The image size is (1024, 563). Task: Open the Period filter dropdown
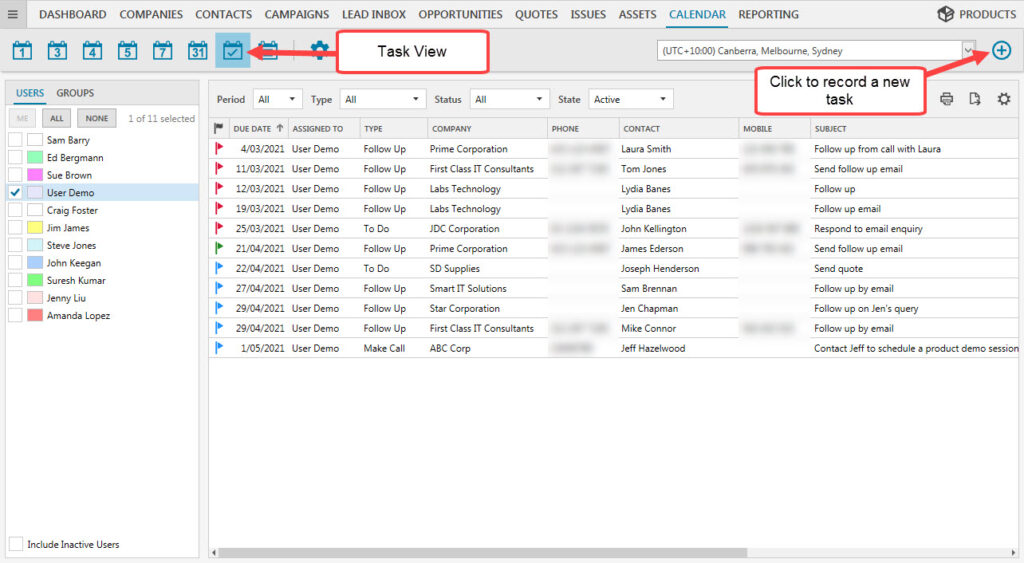pos(277,99)
